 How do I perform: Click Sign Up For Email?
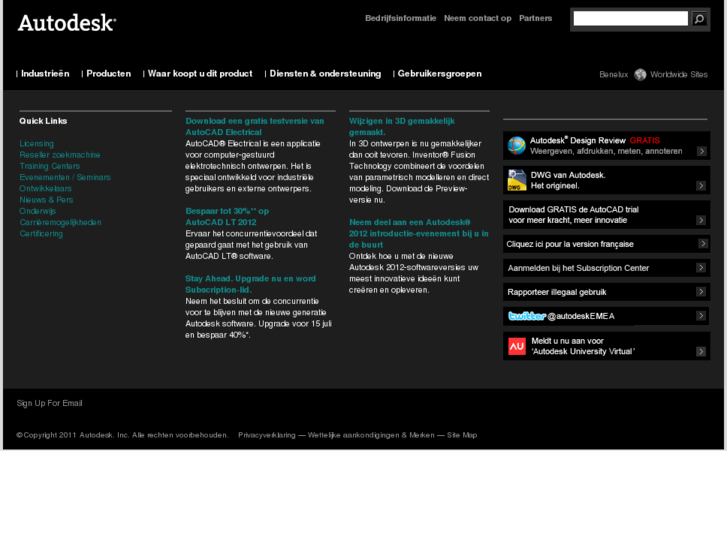point(50,403)
